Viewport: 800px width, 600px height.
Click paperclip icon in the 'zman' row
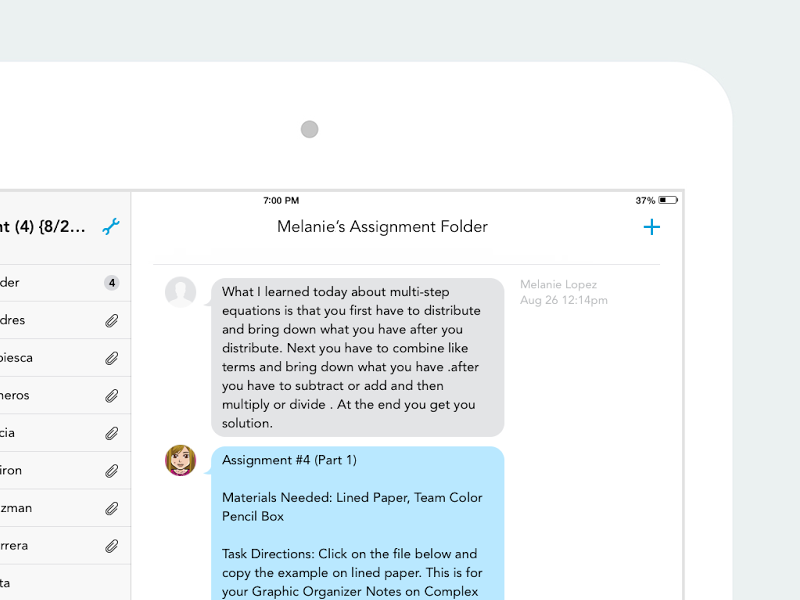point(112,509)
